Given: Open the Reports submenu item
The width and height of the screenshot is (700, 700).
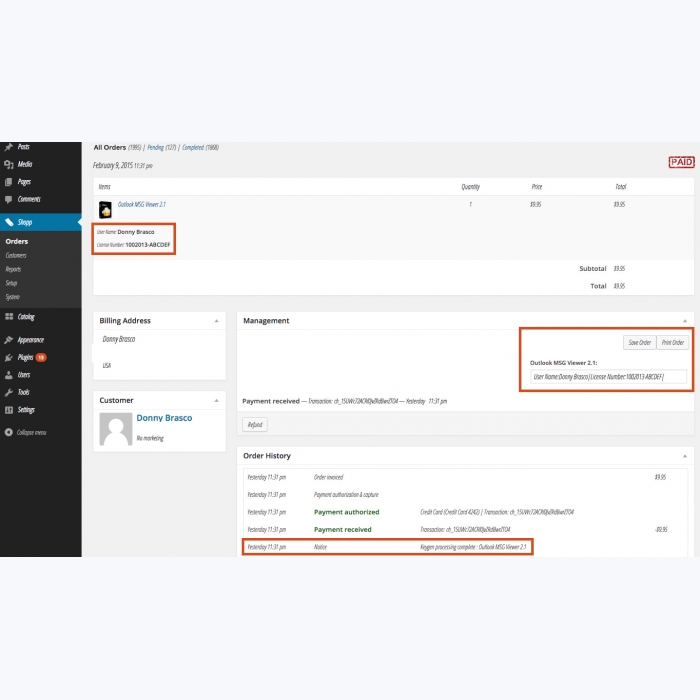Looking at the screenshot, I should (x=13, y=269).
